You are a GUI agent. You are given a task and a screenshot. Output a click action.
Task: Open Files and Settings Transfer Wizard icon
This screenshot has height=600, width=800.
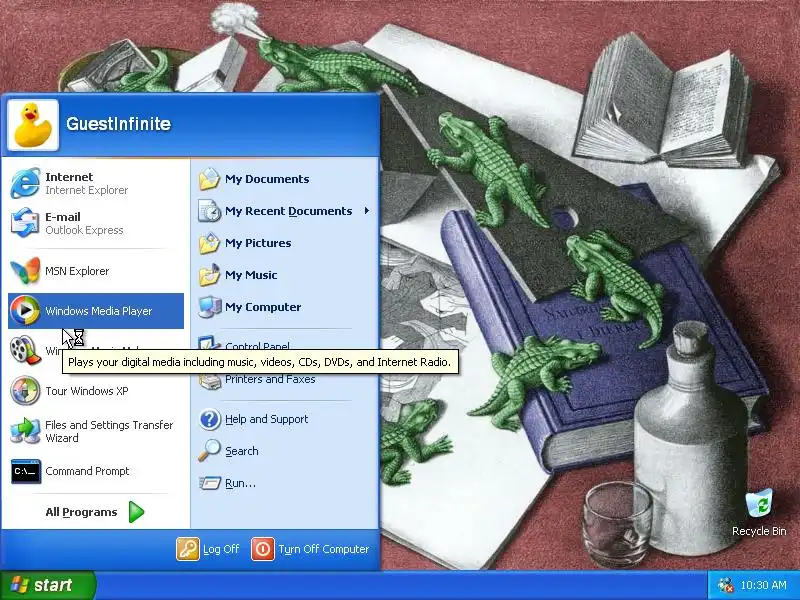click(x=25, y=431)
